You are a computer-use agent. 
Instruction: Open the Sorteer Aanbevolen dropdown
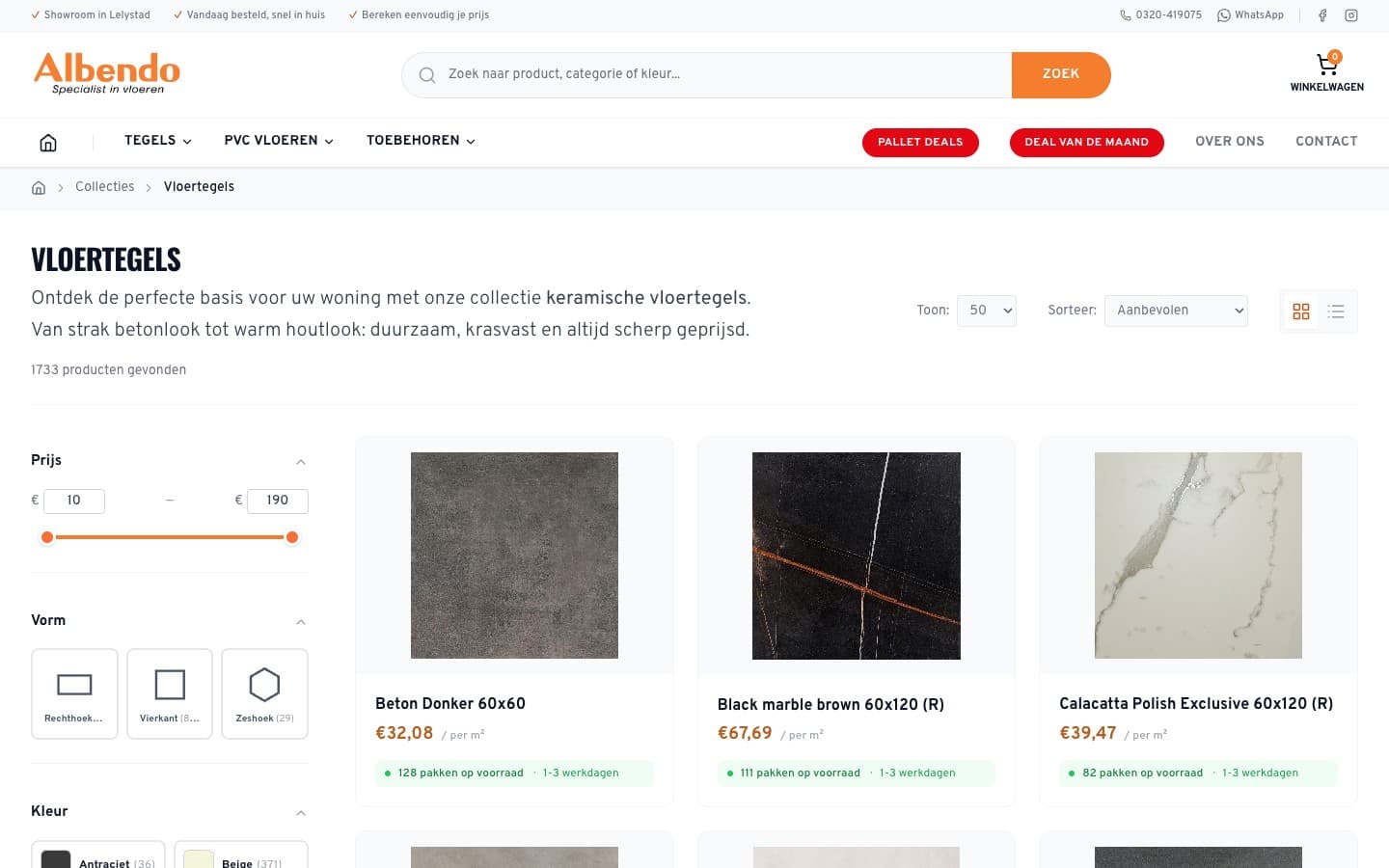[1176, 311]
